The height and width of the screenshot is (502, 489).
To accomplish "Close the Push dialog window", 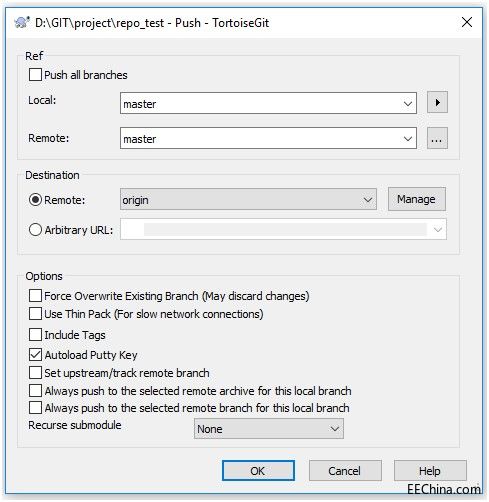I will click(x=467, y=22).
